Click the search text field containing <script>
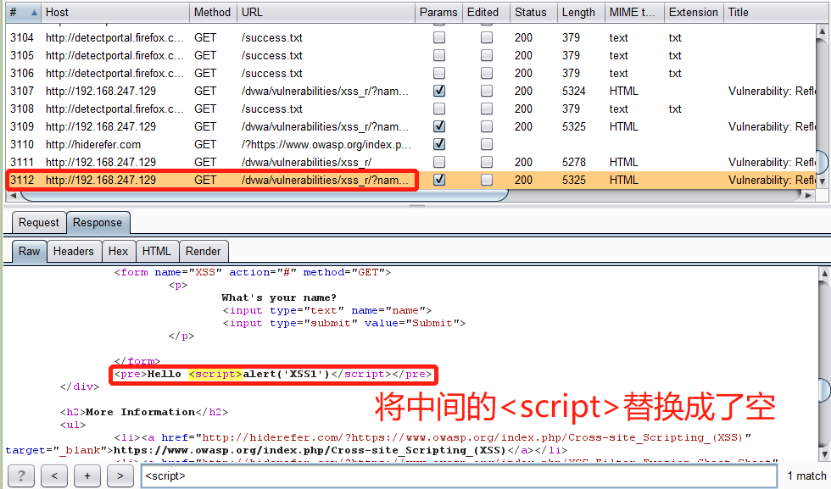831x489 pixels. pyautogui.click(x=459, y=476)
